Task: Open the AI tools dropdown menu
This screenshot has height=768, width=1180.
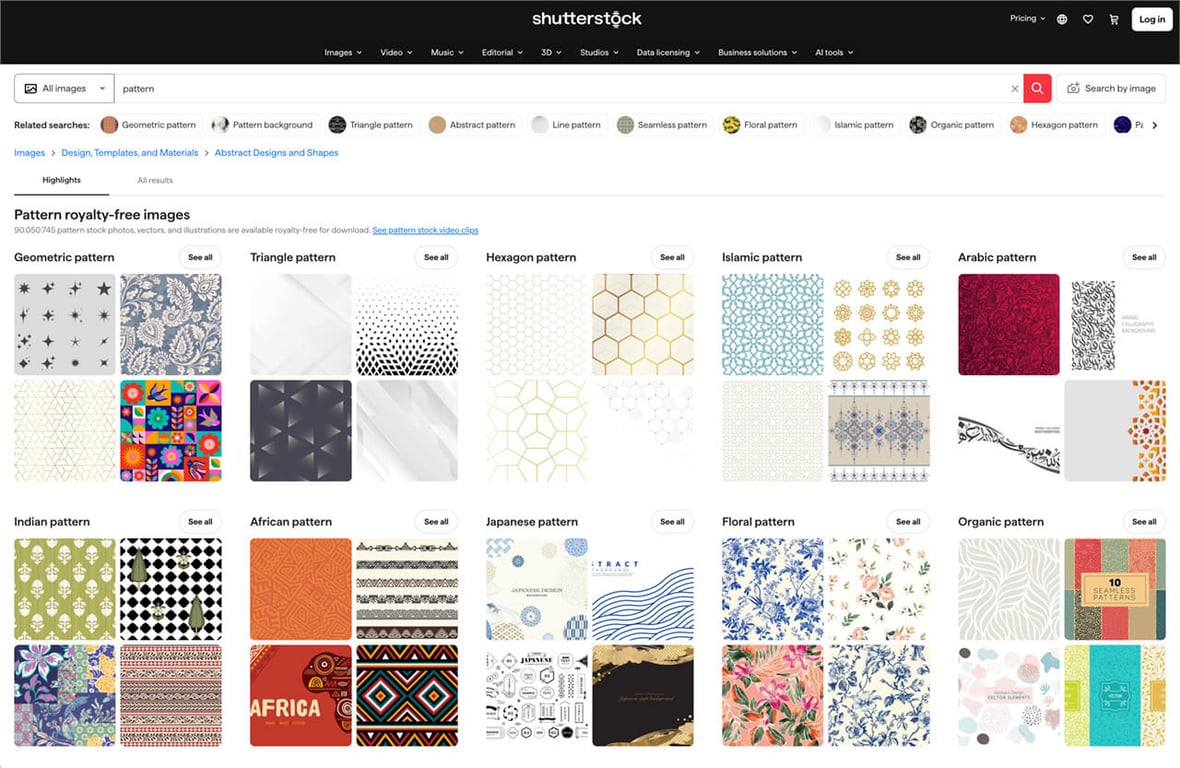Action: (x=833, y=52)
